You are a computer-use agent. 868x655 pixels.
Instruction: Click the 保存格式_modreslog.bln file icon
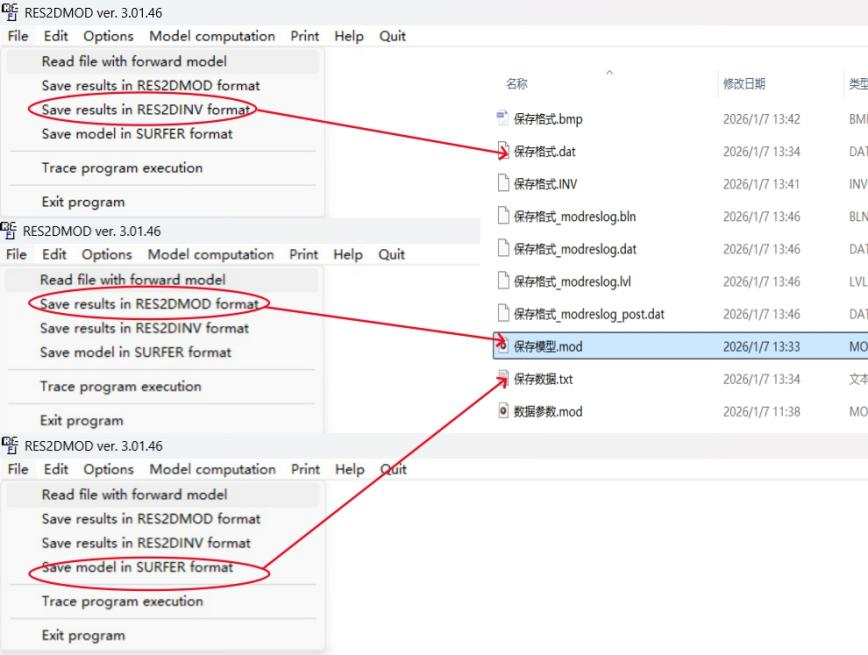tap(503, 216)
